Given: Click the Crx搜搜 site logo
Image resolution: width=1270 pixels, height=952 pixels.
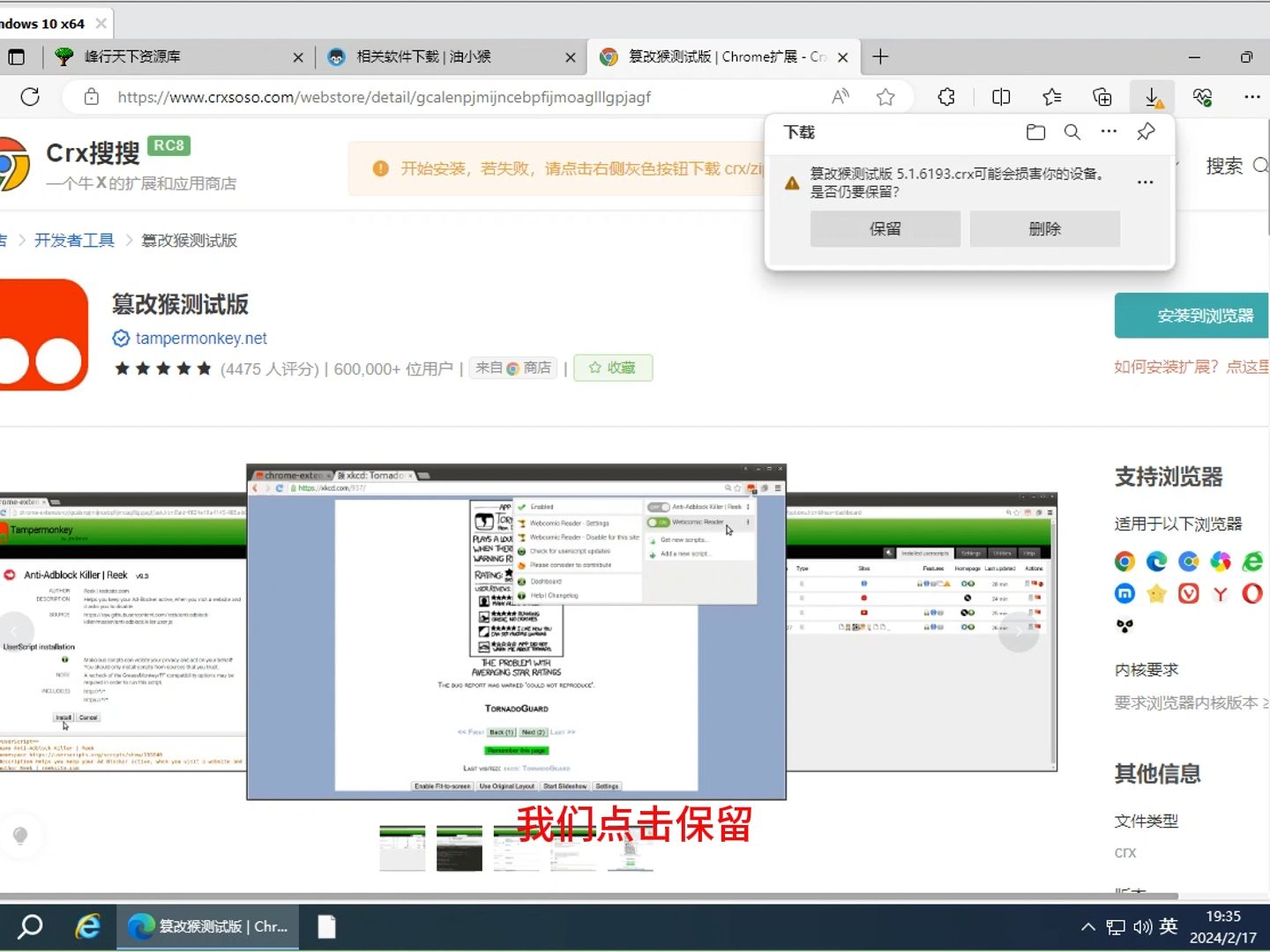Looking at the screenshot, I should point(92,153).
